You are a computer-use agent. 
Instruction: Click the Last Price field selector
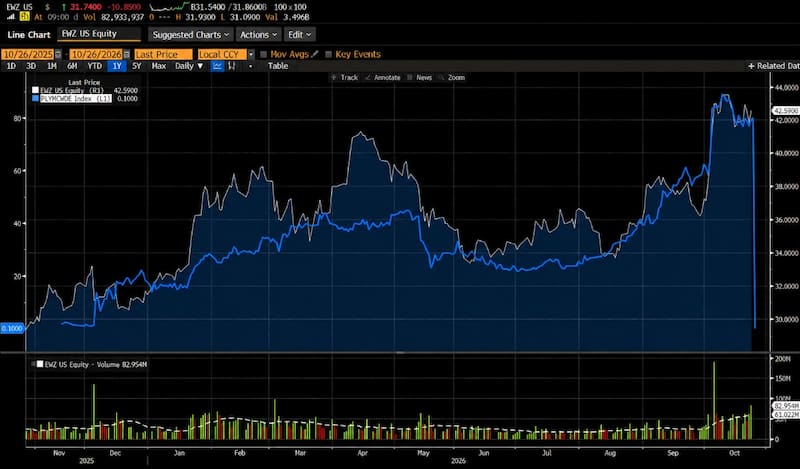[x=163, y=55]
